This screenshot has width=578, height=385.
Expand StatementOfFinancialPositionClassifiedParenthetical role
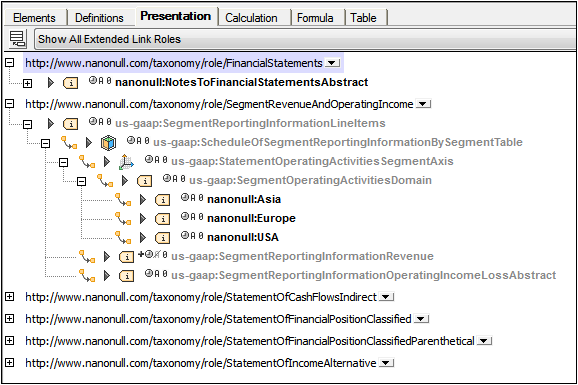[10, 340]
